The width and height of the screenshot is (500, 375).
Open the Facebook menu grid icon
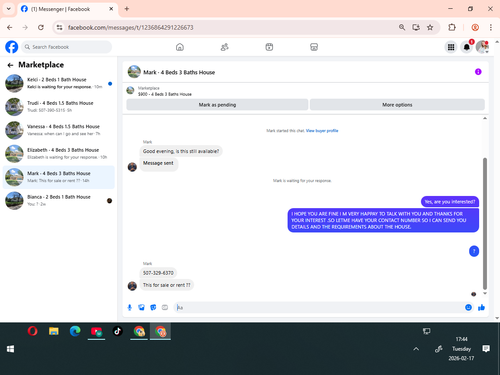pyautogui.click(x=451, y=47)
